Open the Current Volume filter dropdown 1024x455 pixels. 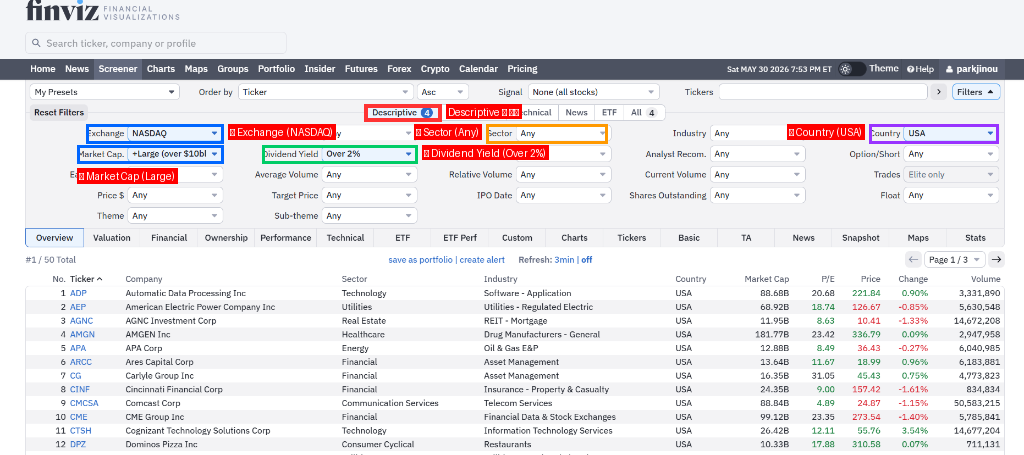[758, 175]
